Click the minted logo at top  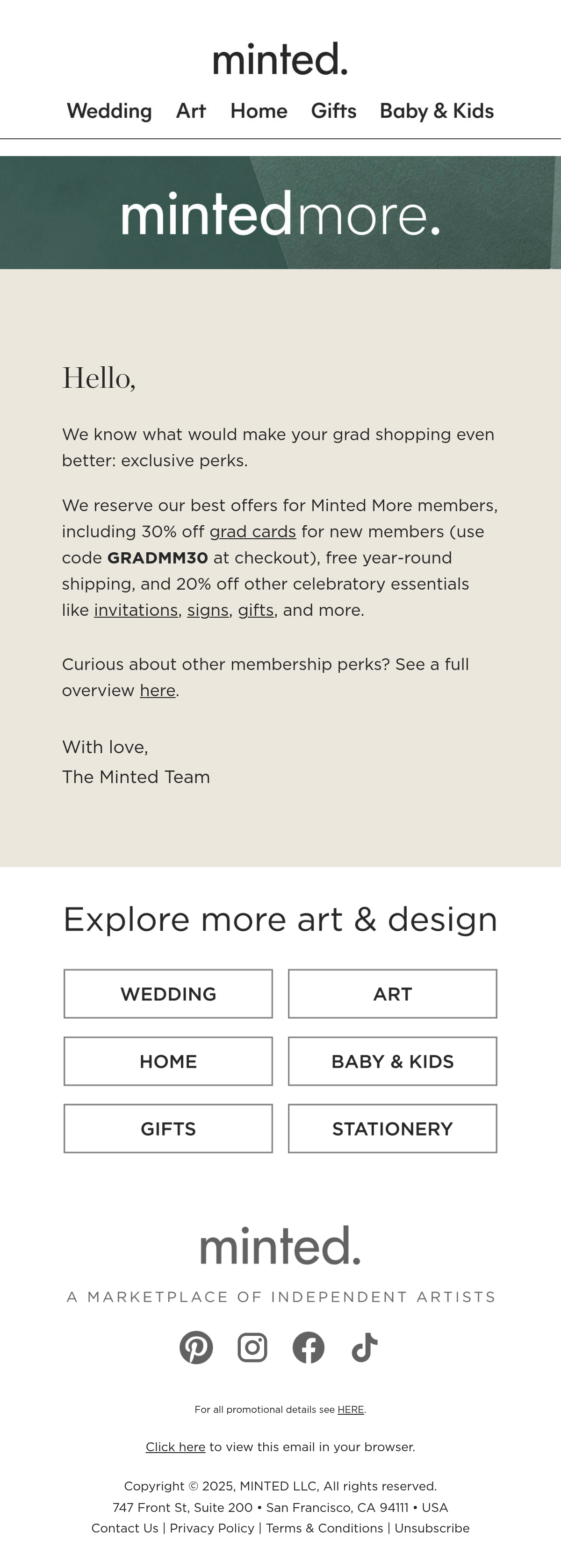click(x=280, y=59)
